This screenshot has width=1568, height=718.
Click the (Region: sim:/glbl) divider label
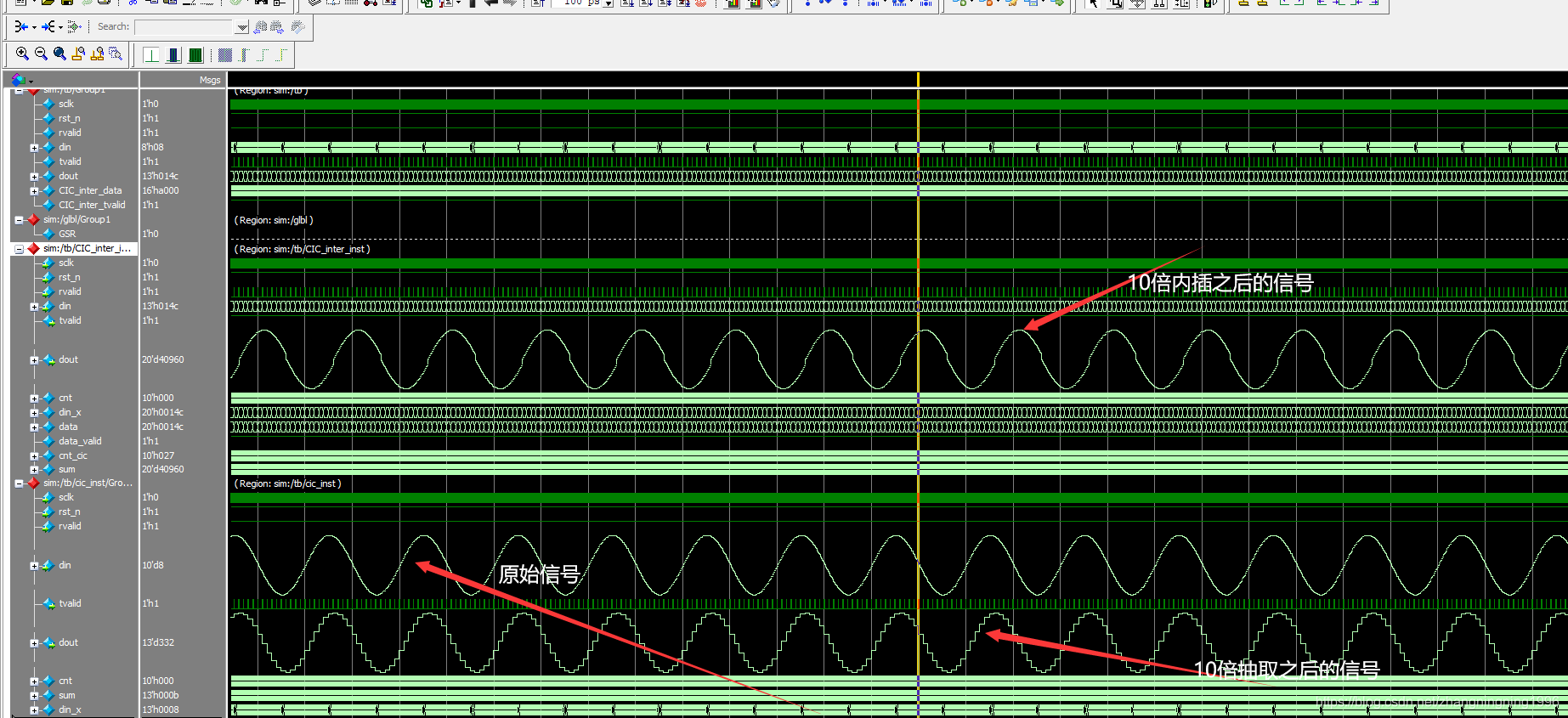pyautogui.click(x=274, y=220)
